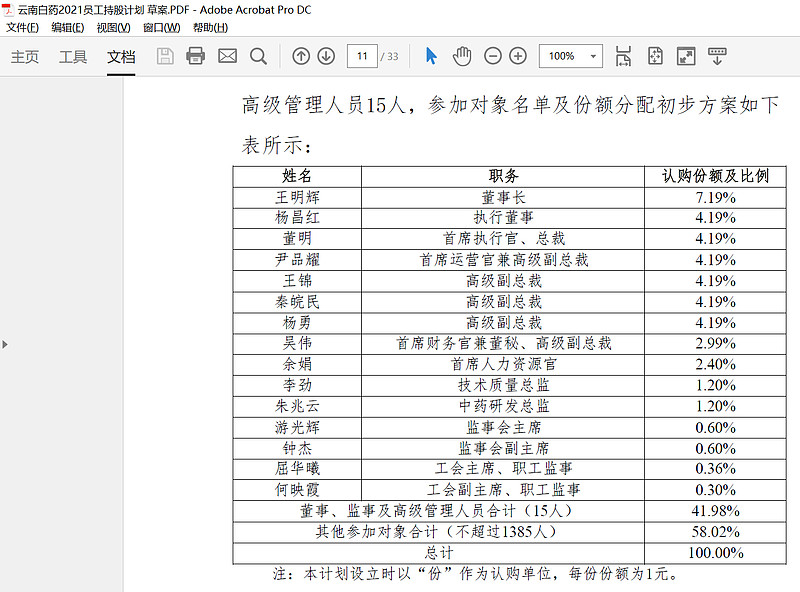Click the 2.40% share value
Image resolution: width=800 pixels, height=592 pixels.
[715, 364]
